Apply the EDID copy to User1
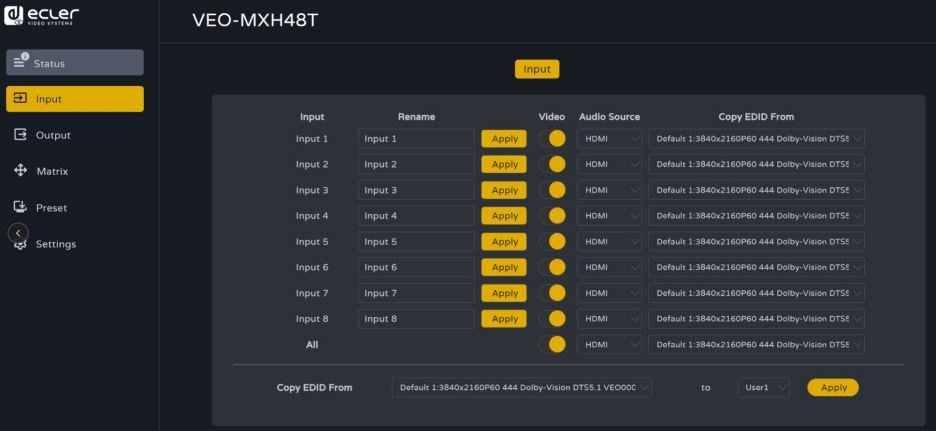Screen dimensions: 936x431 833,387
